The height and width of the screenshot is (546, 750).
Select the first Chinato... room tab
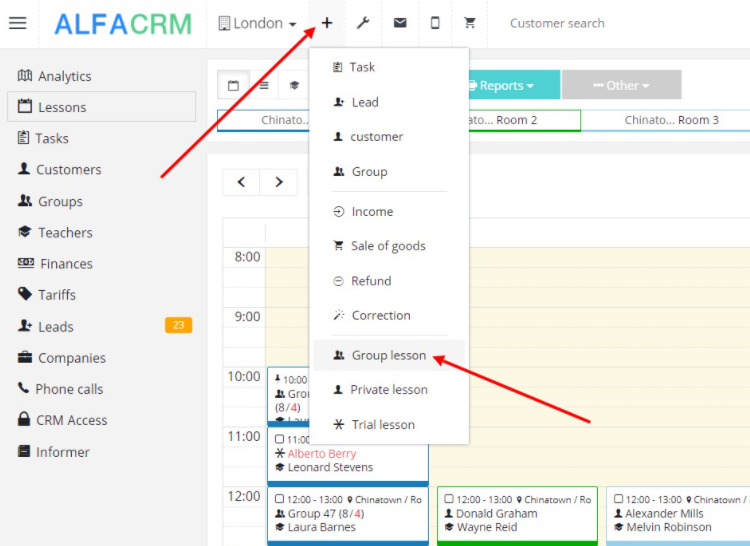tap(264, 120)
